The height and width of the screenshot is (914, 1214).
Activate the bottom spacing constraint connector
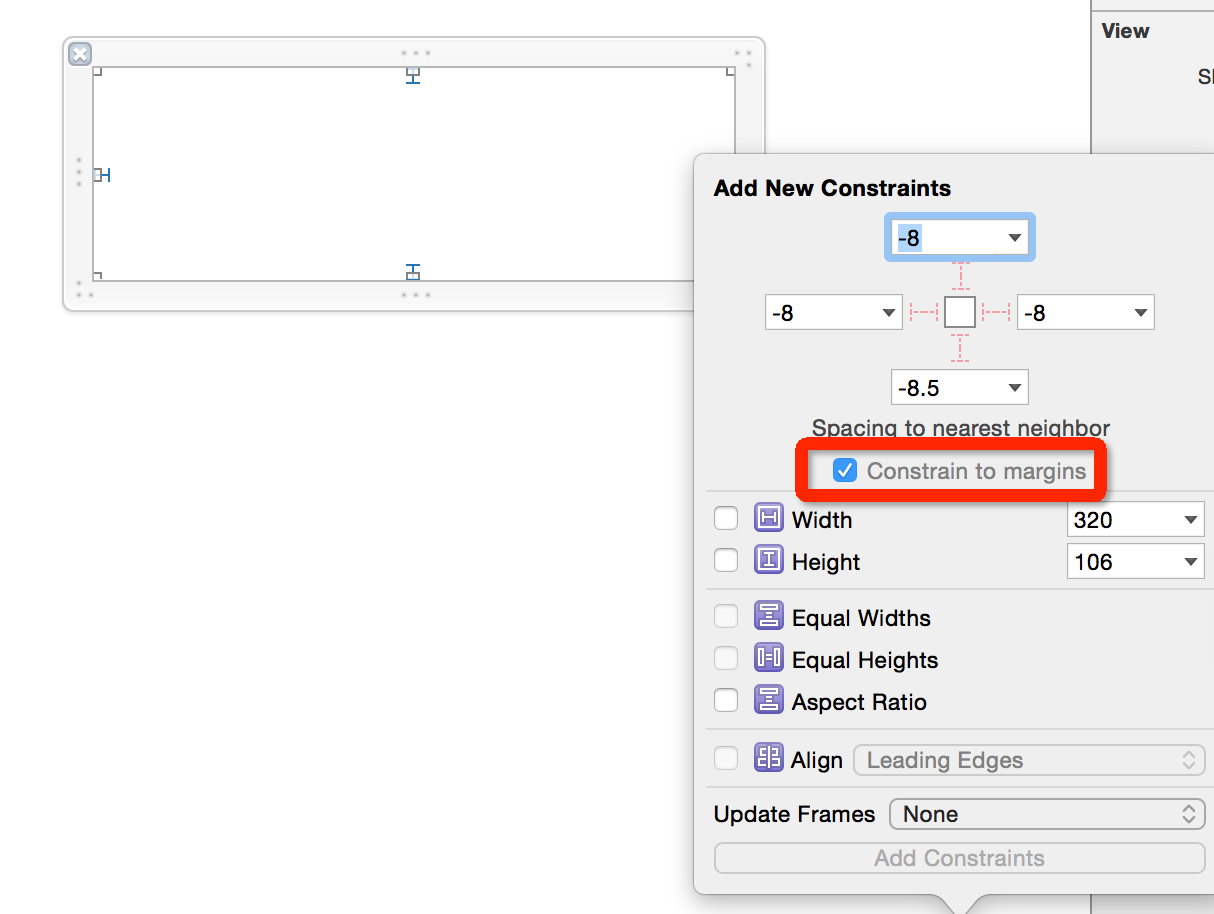[959, 347]
